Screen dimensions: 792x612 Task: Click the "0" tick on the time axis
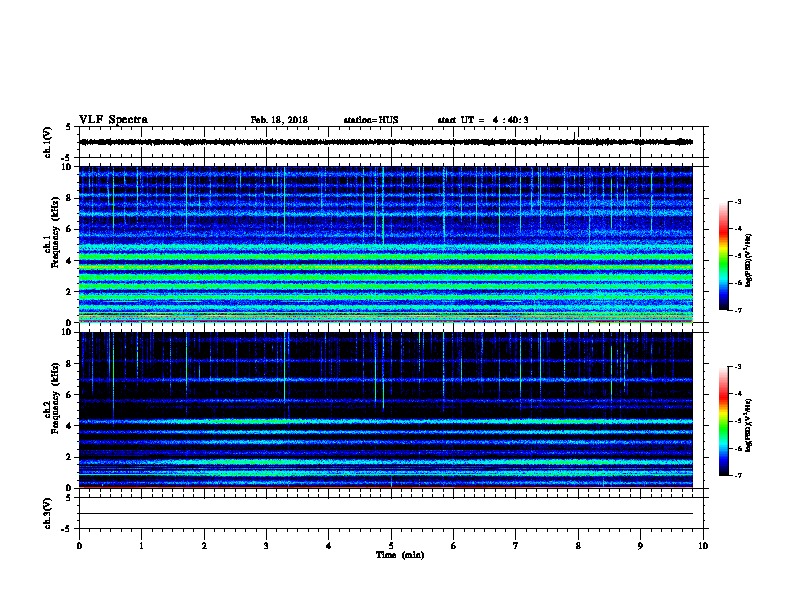click(x=79, y=546)
